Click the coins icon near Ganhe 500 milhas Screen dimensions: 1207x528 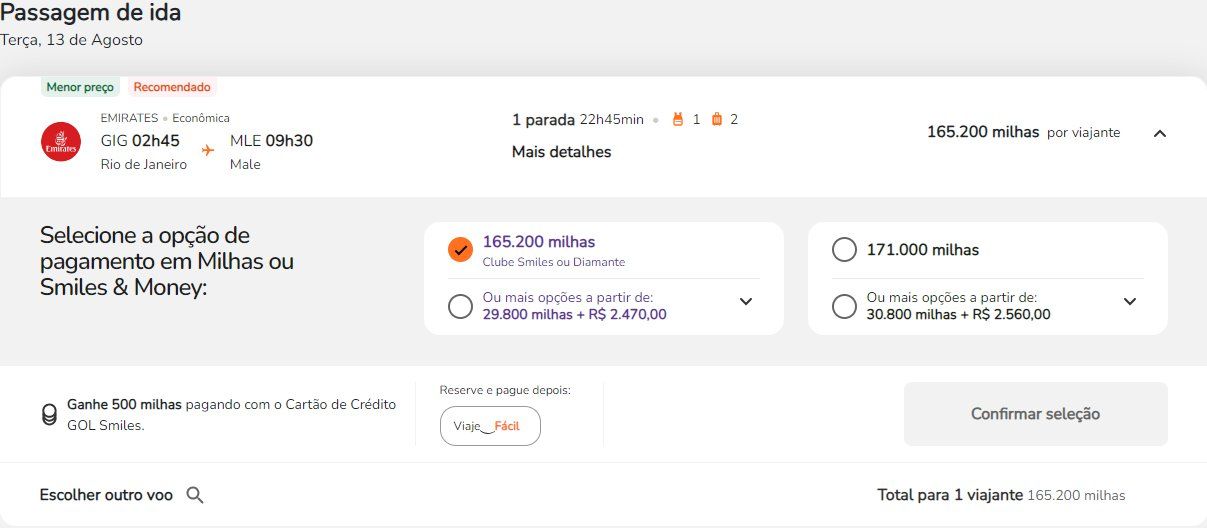[x=49, y=415]
